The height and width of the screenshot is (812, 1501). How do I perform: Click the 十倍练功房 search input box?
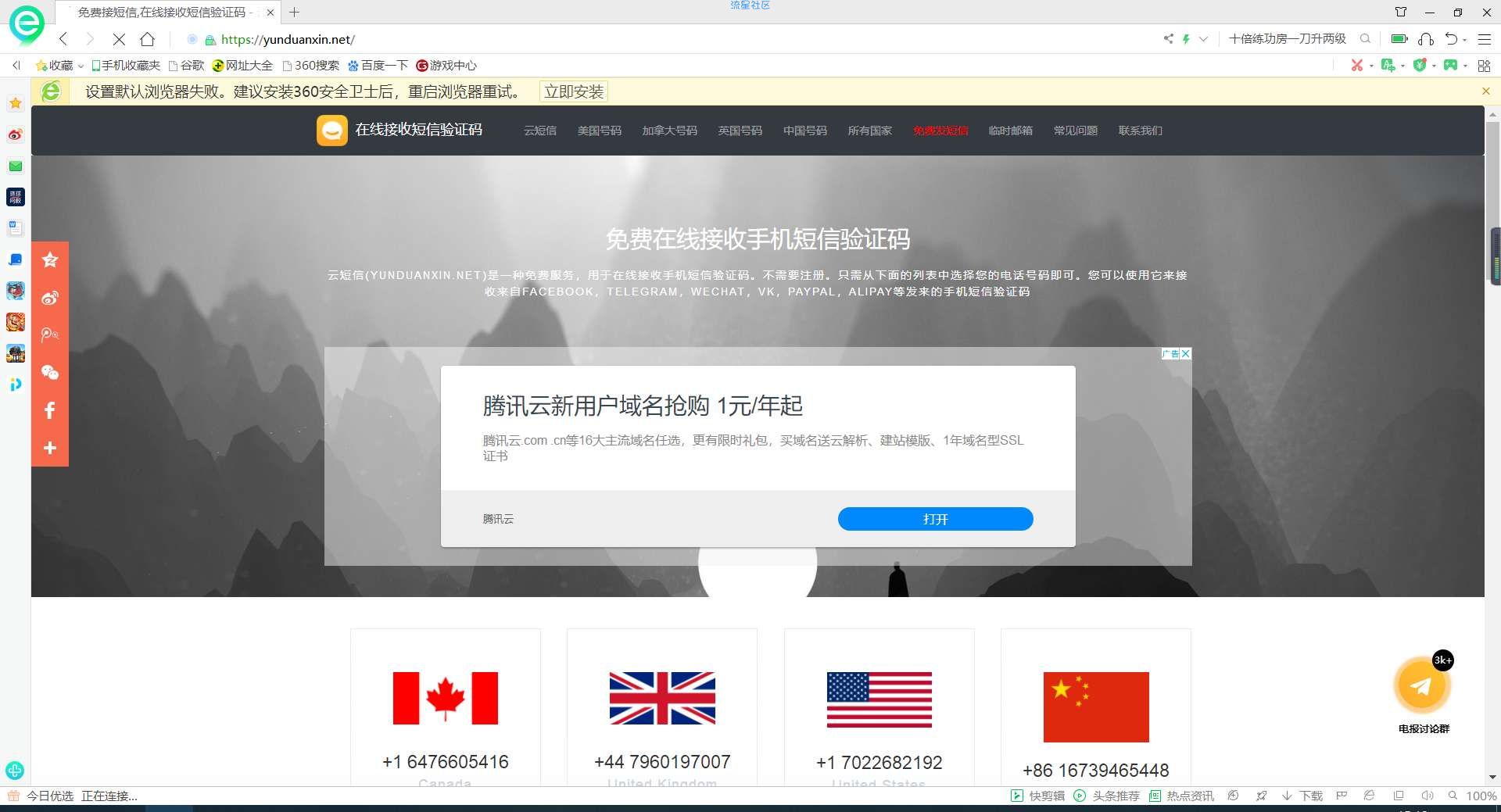coord(1288,39)
